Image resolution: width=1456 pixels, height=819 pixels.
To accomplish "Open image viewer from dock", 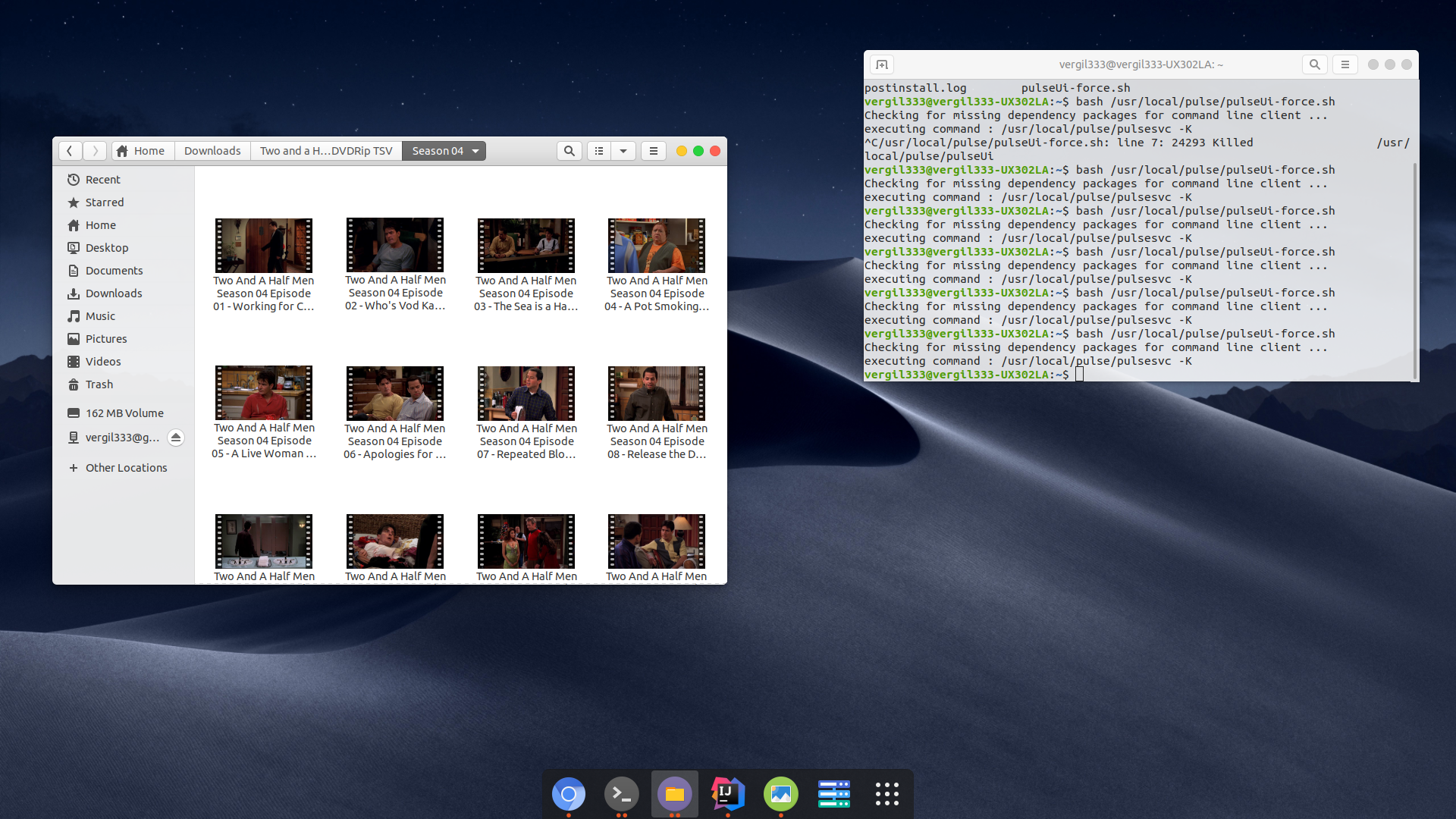I will tap(781, 794).
